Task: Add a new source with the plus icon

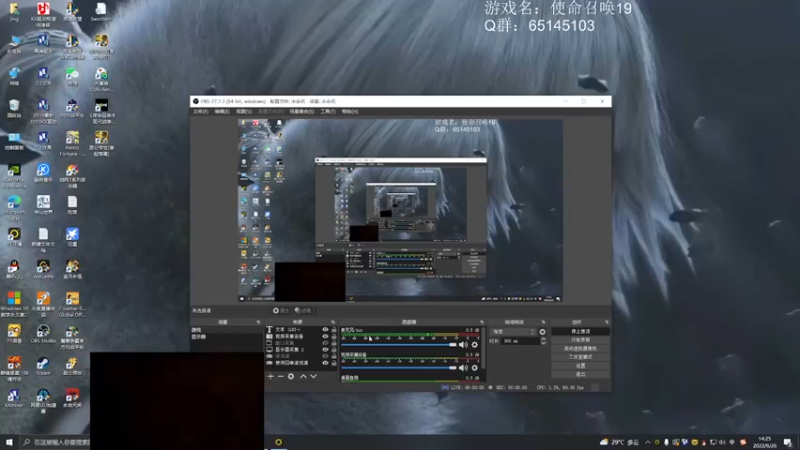Action: coord(270,377)
